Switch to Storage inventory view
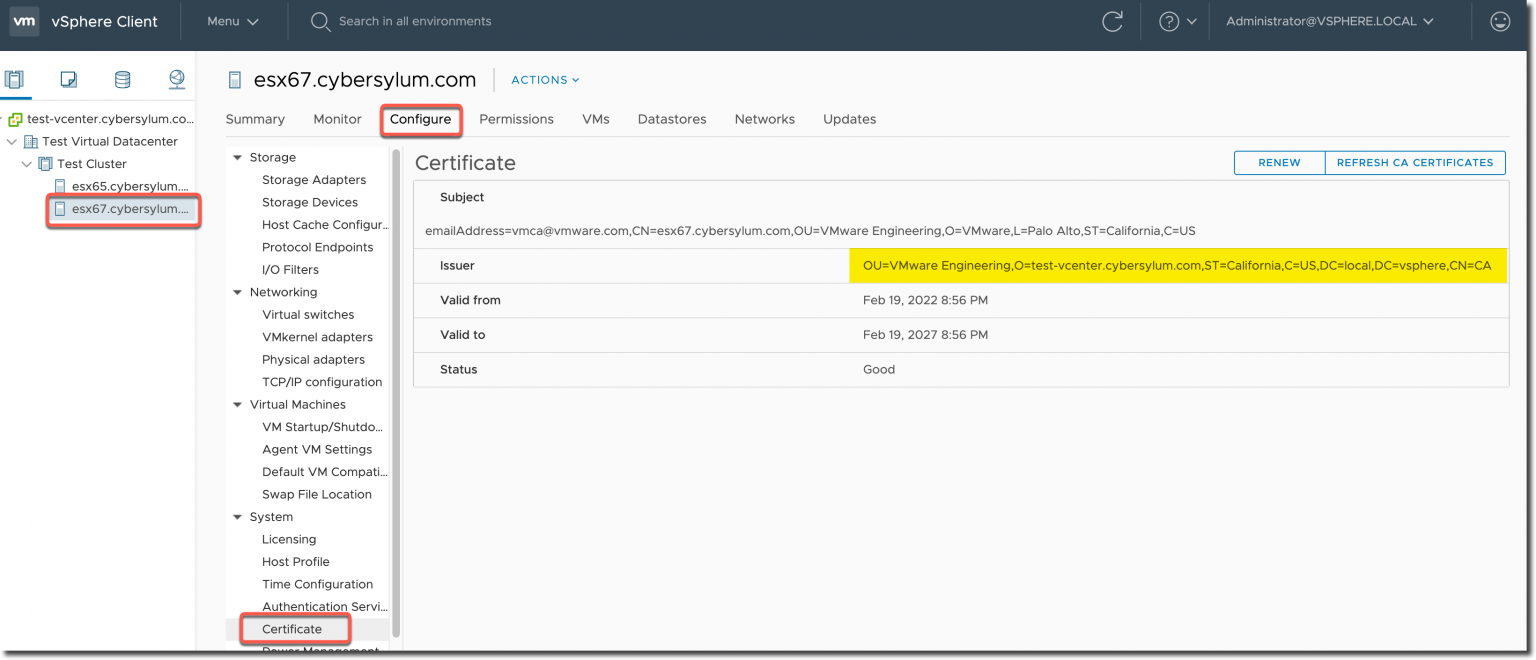1536x660 pixels. coord(122,80)
